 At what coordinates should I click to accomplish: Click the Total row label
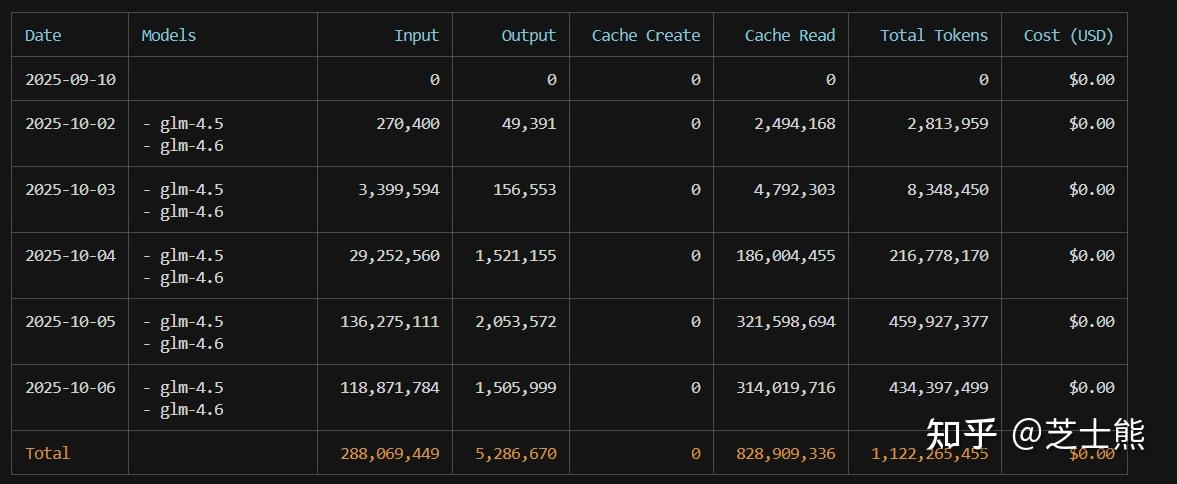point(47,454)
